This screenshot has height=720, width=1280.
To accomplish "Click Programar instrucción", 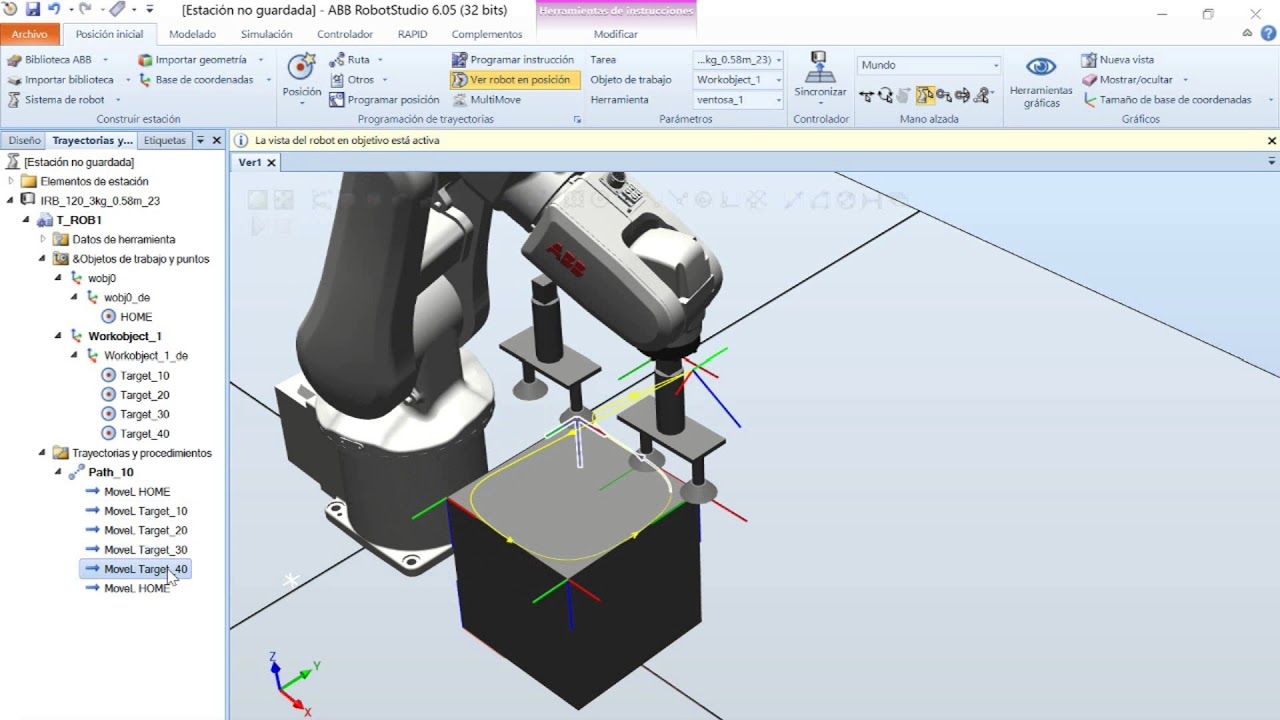I will [x=513, y=60].
